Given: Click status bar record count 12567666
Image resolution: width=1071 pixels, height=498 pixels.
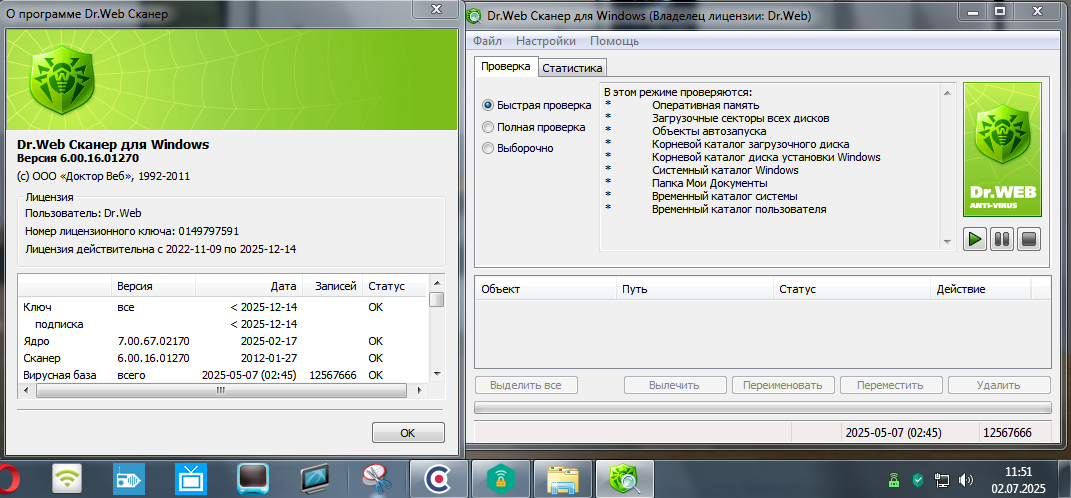Looking at the screenshot, I should [x=1007, y=432].
